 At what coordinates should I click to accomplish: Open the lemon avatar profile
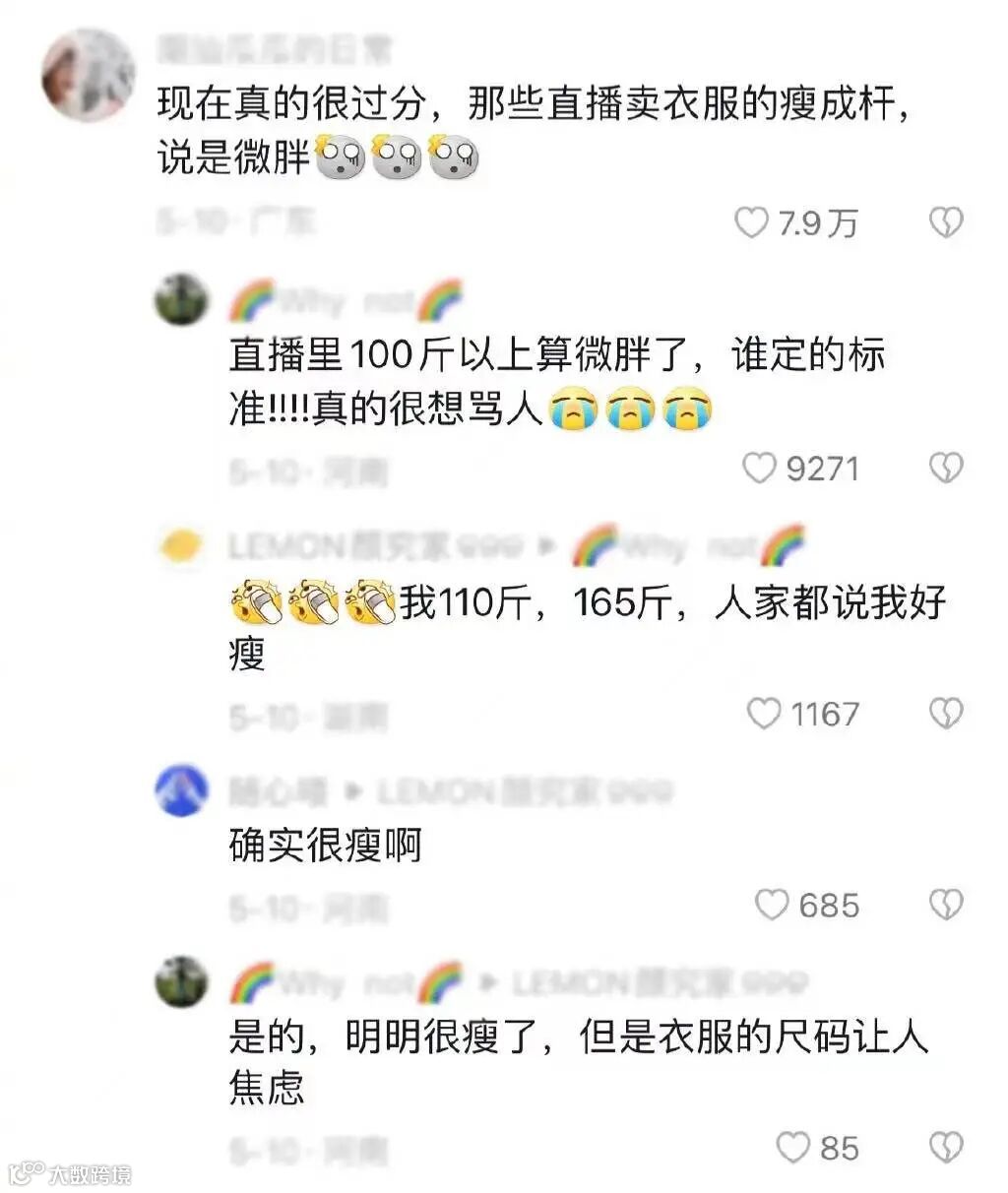click(x=181, y=545)
